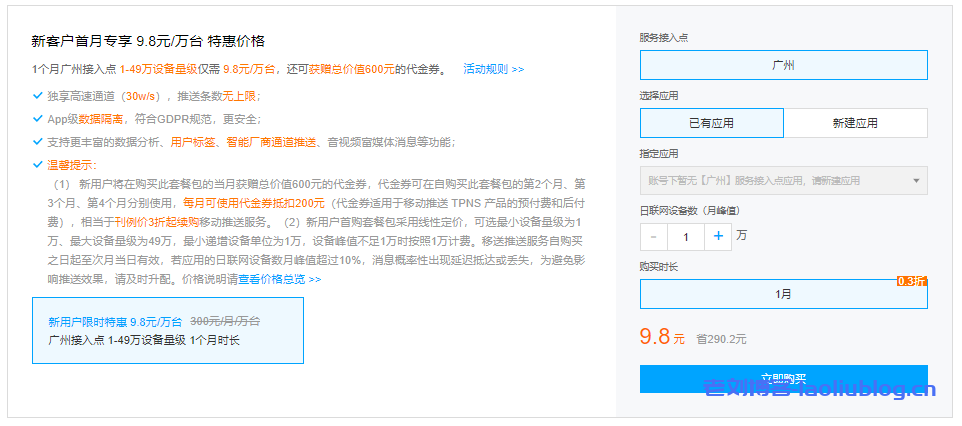Increase device count with the plus button
This screenshot has height=426, width=962.
718,237
